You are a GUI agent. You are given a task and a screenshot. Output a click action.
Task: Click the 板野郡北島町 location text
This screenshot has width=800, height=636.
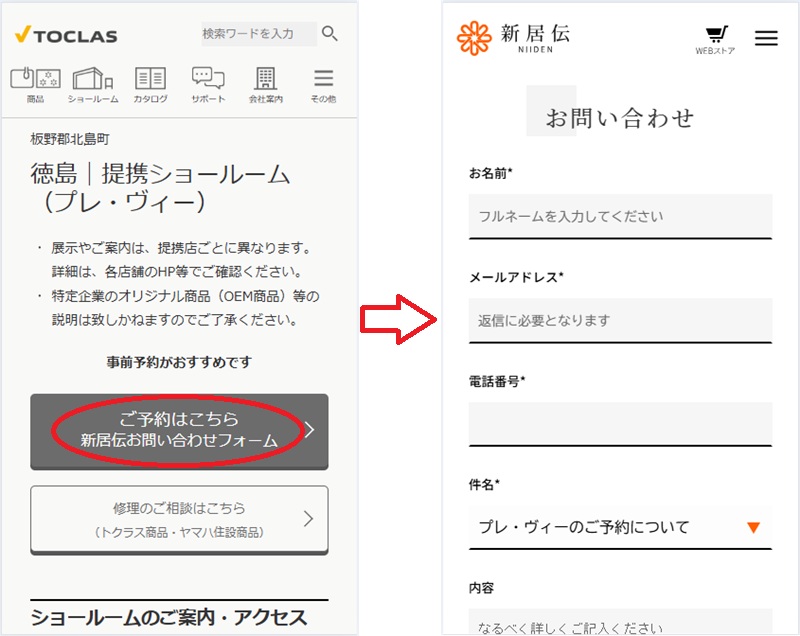(x=70, y=139)
